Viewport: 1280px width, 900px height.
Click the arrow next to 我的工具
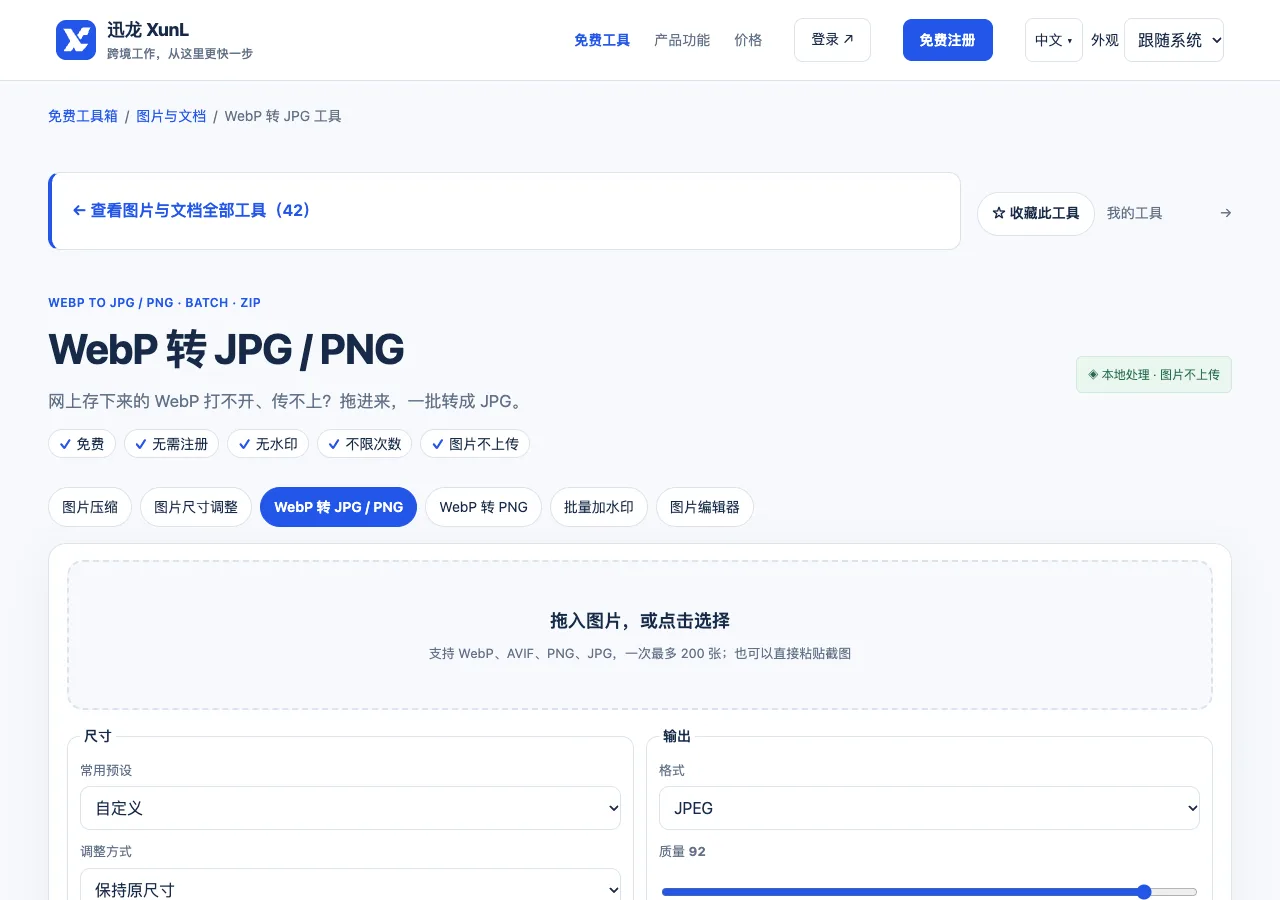click(x=1226, y=213)
